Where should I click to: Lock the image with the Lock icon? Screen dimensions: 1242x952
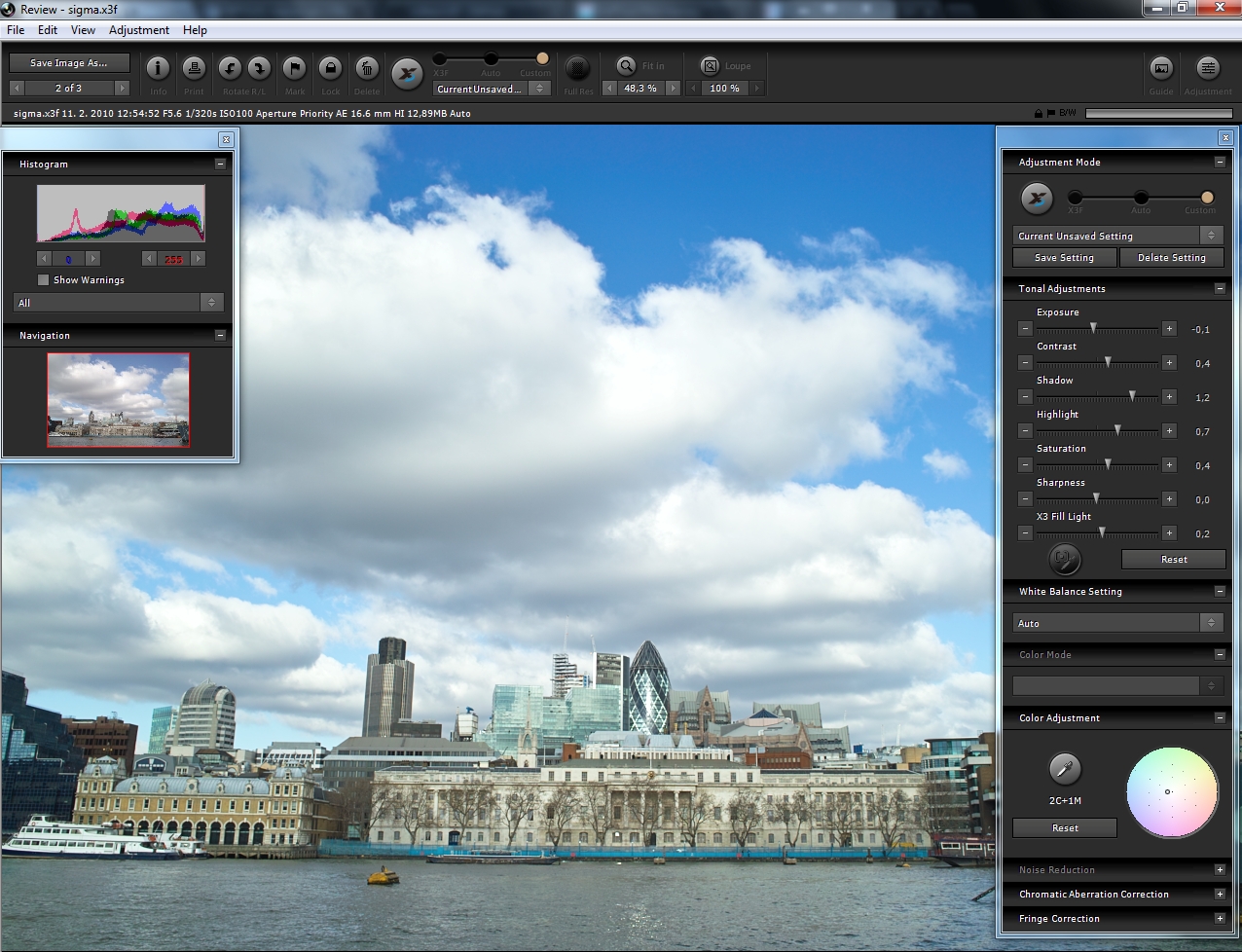(330, 68)
